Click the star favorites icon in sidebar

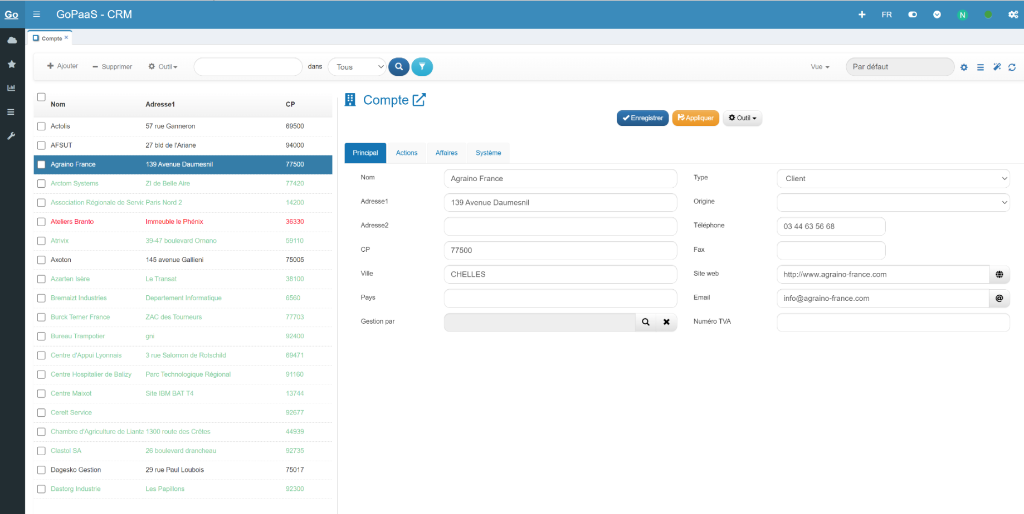(12, 64)
